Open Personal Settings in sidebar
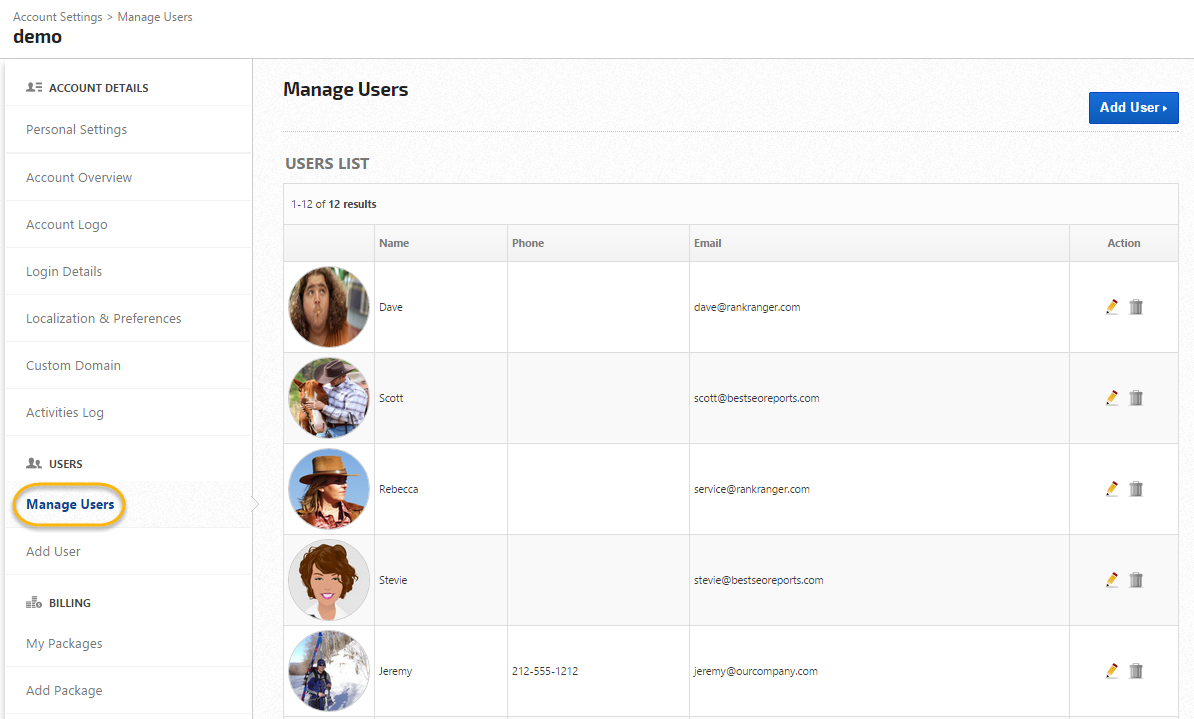The width and height of the screenshot is (1194, 719). point(76,130)
